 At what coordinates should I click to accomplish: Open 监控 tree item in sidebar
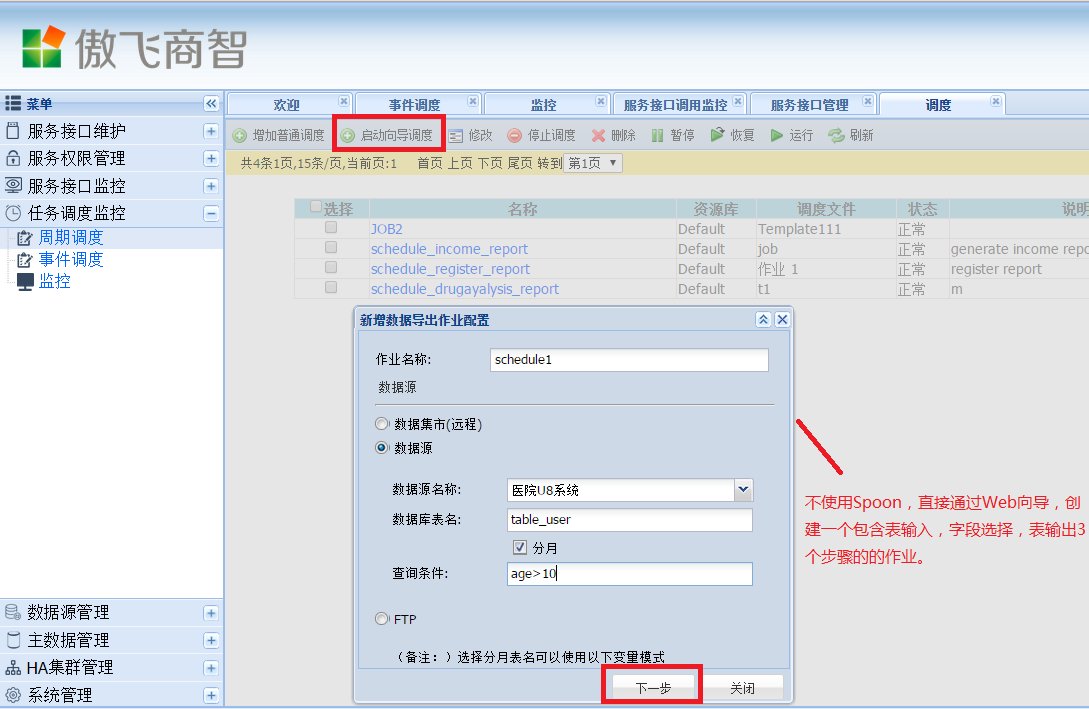[x=55, y=281]
